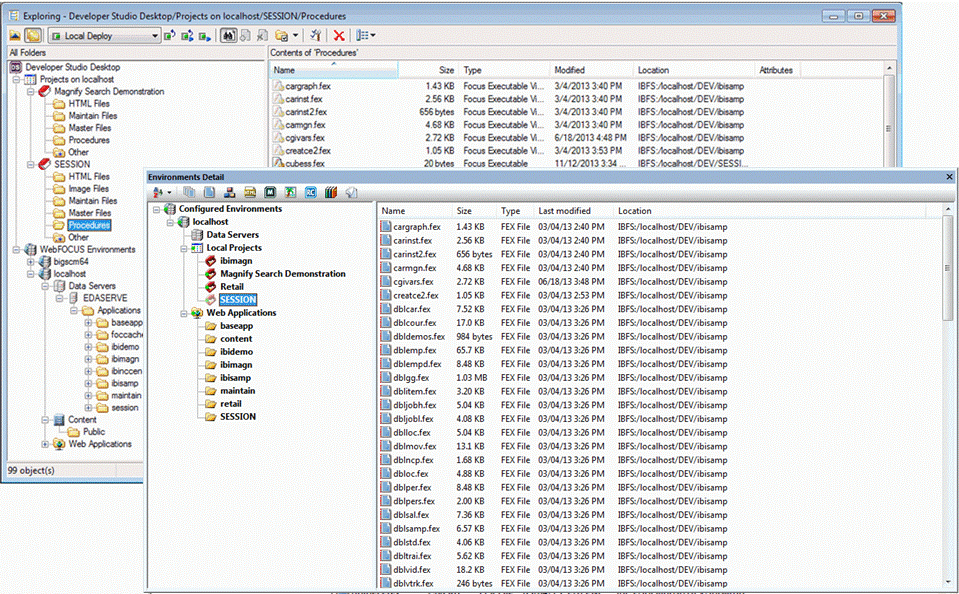This screenshot has width=959, height=594.
Task: Select cubess.fex in the Explorer file list
Action: pos(305,164)
